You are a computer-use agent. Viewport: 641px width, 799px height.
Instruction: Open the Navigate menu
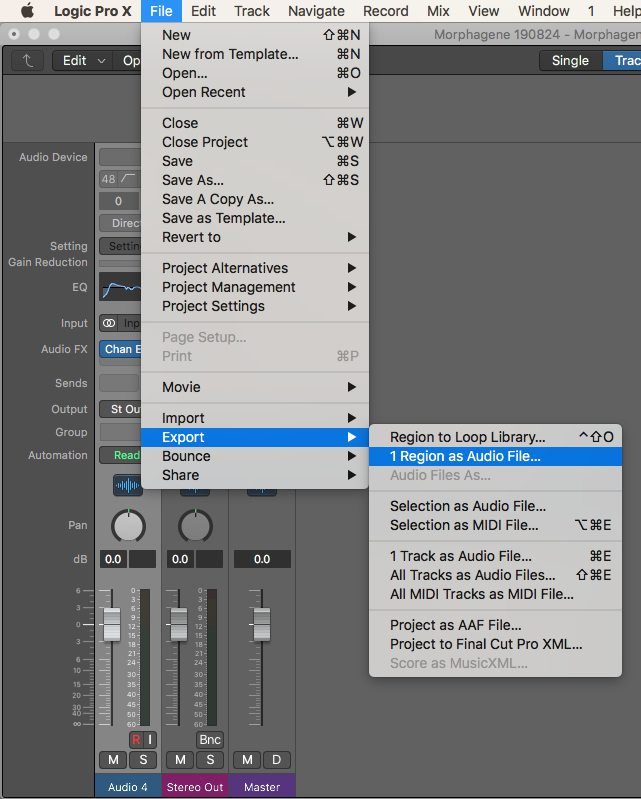click(x=316, y=11)
